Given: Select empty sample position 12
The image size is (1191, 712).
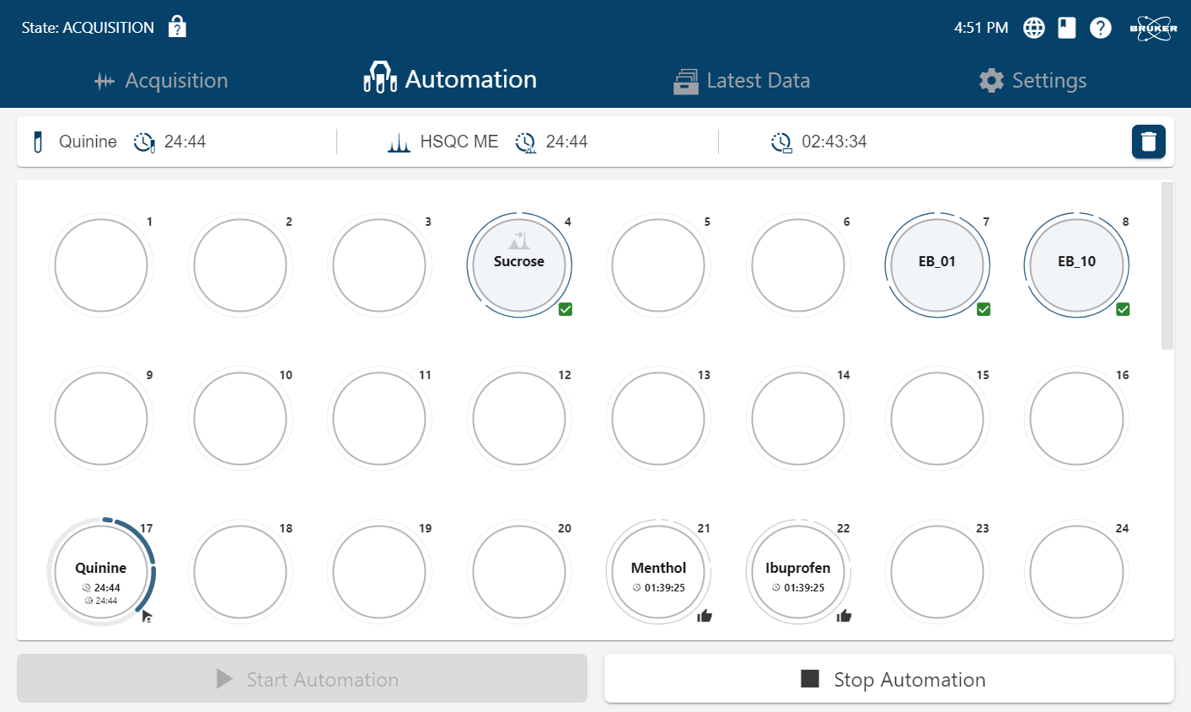Looking at the screenshot, I should (x=519, y=419).
